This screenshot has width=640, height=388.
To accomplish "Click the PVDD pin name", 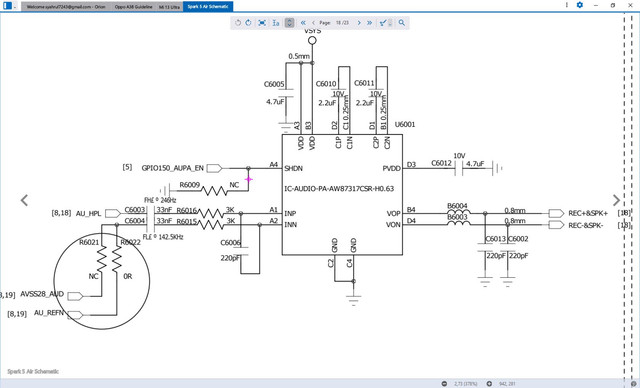I will click(x=391, y=169).
